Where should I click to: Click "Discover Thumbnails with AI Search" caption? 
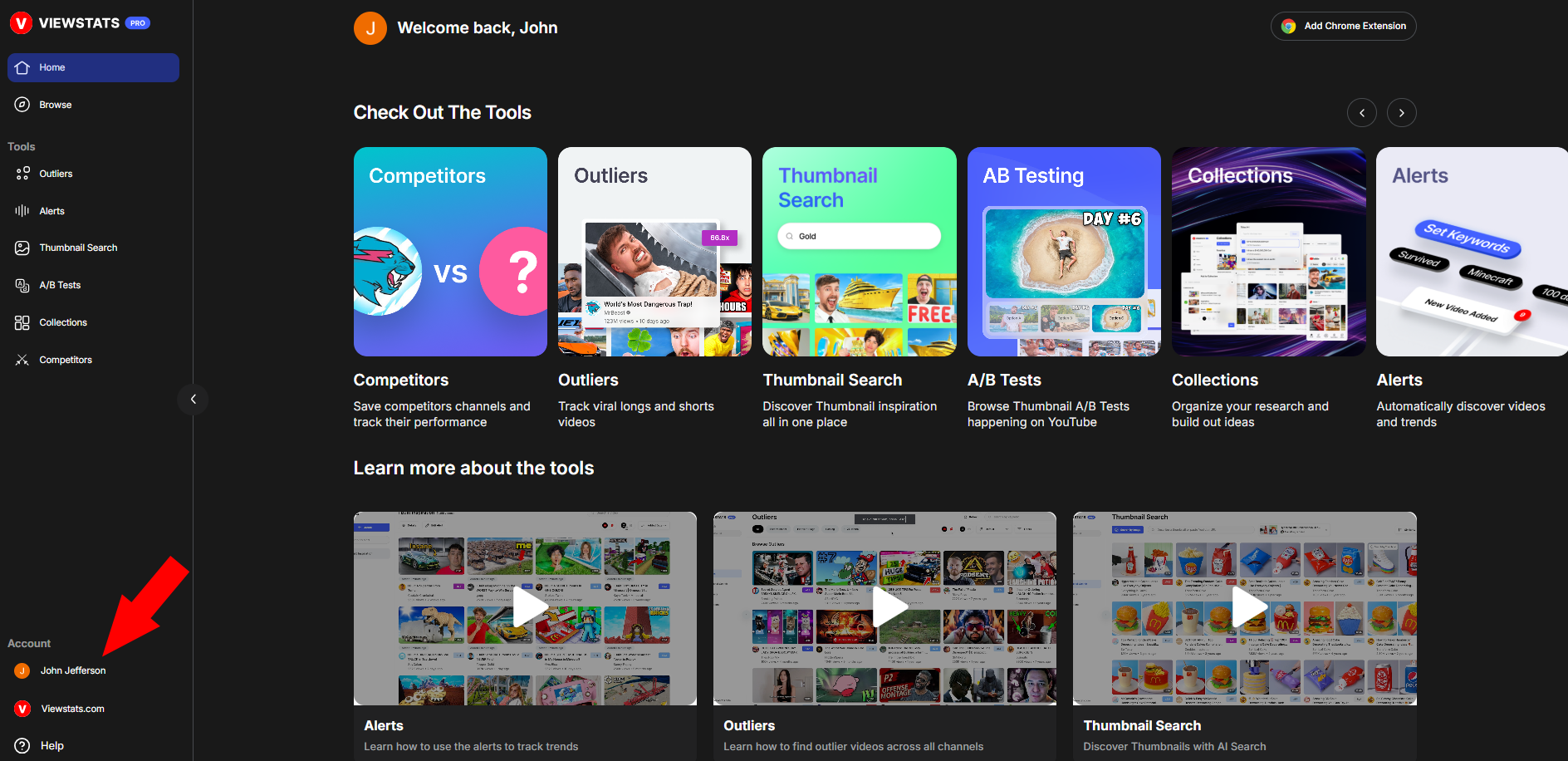point(1174,747)
